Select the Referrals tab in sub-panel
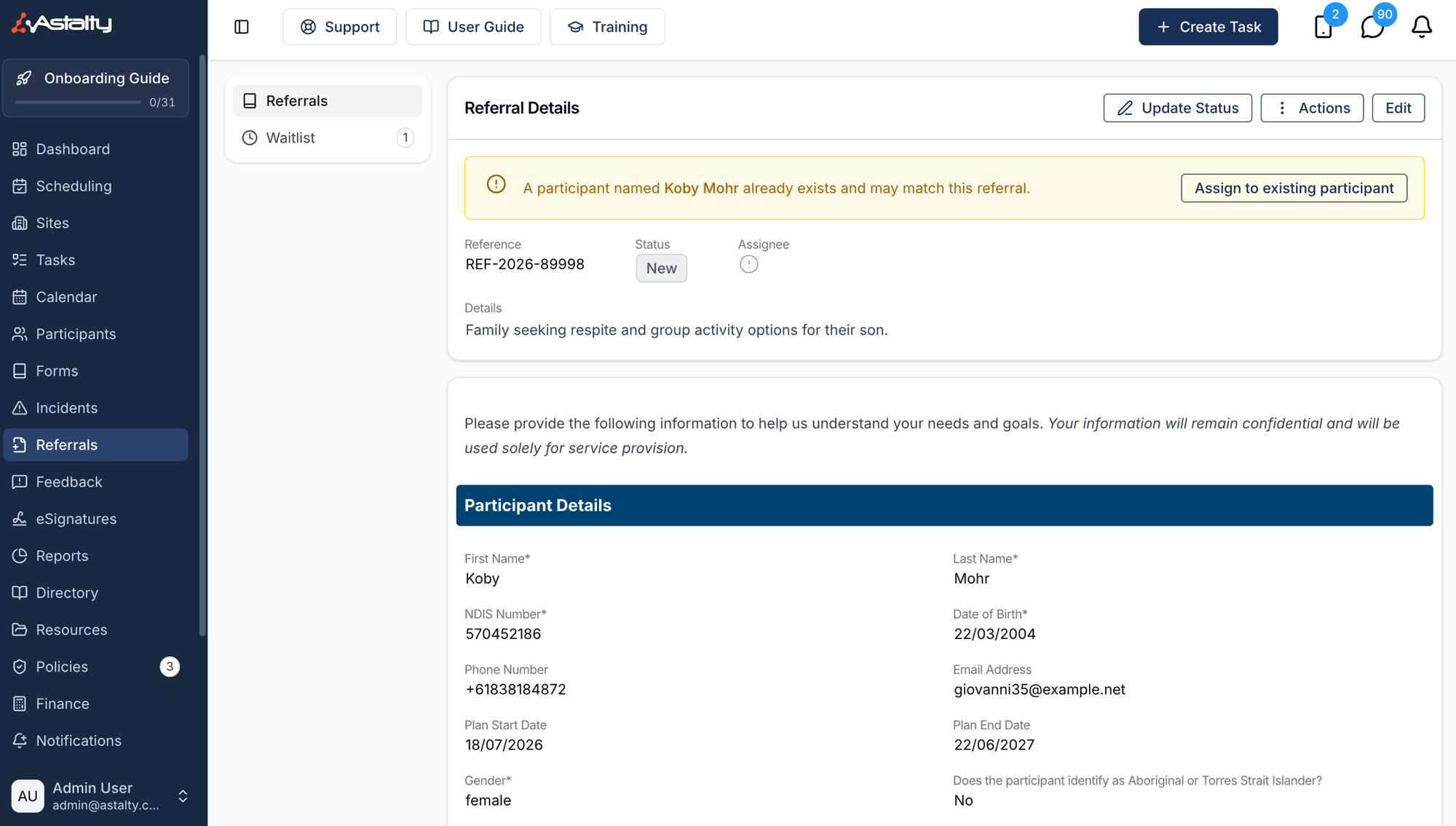Image resolution: width=1456 pixels, height=826 pixels. coord(328,100)
